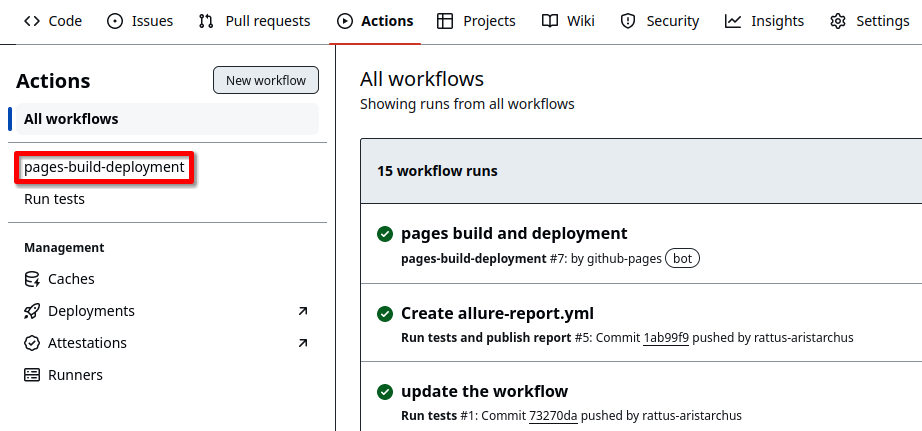Click the New workflow button

[x=266, y=80]
